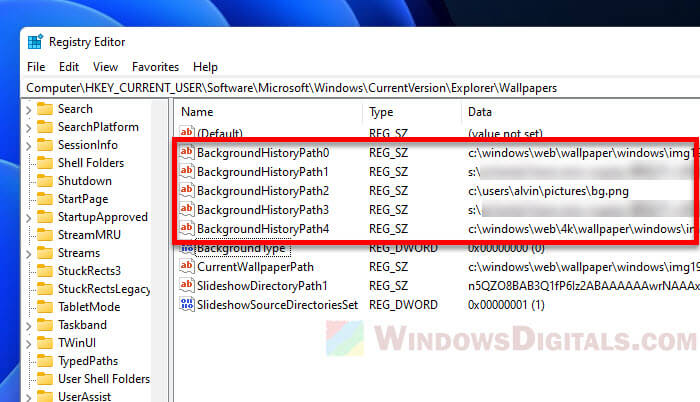Expand the Search key
This screenshot has height=402, width=700.
[x=29, y=110]
